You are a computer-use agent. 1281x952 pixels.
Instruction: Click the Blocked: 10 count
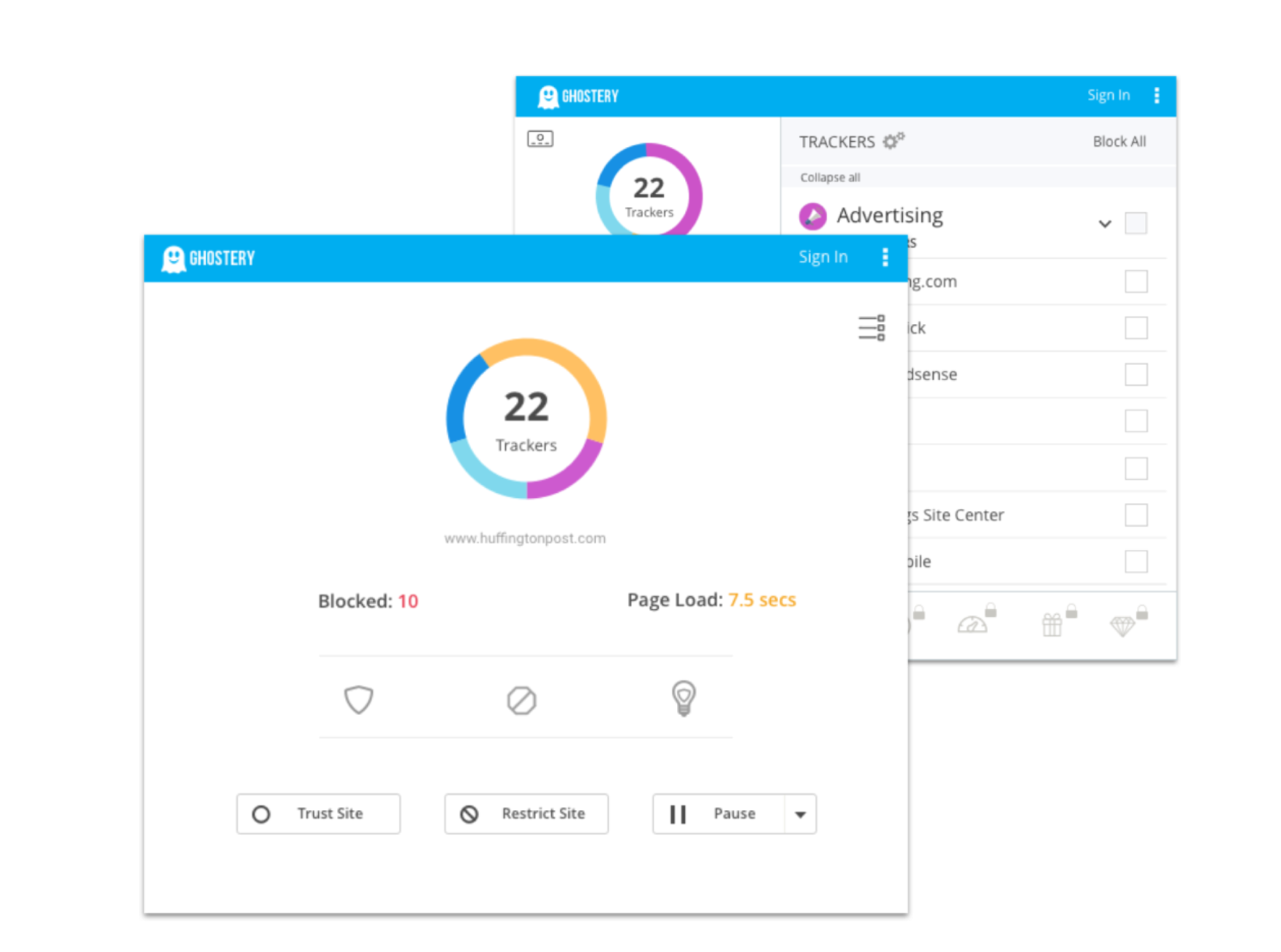click(368, 601)
